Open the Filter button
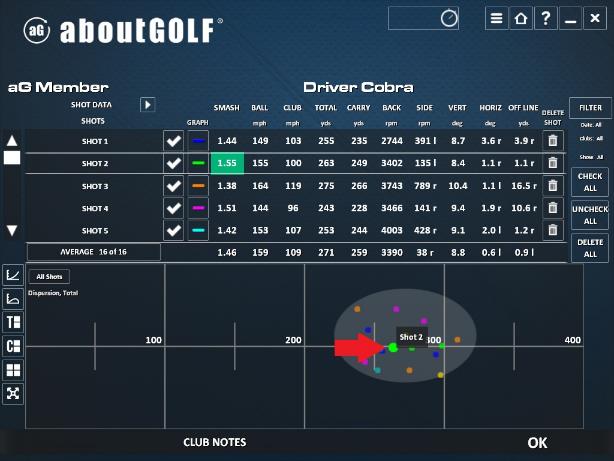The image size is (614, 461). (590, 107)
